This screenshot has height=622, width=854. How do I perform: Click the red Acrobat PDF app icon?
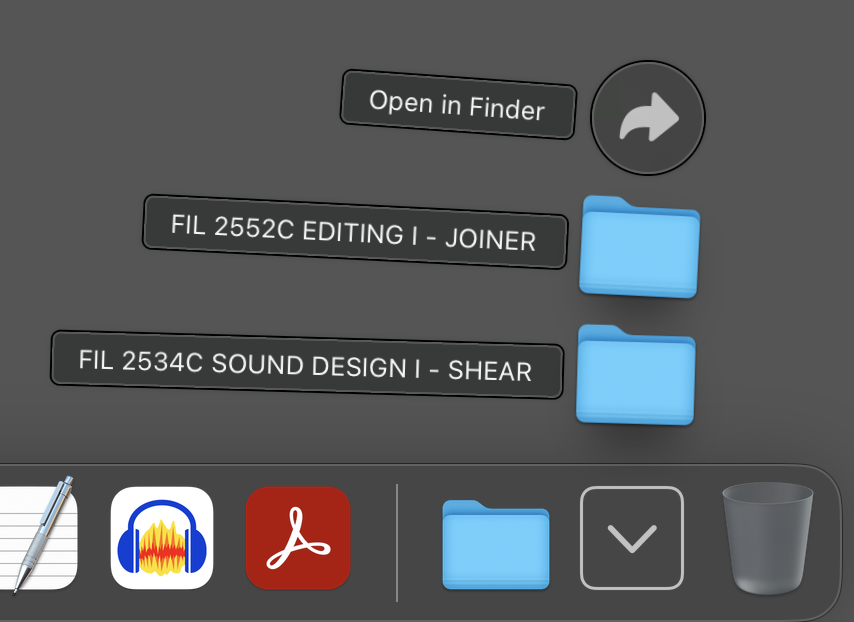[298, 538]
